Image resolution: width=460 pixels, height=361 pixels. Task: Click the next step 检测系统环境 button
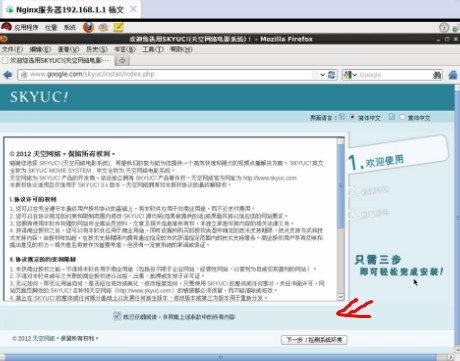pyautogui.click(x=314, y=340)
